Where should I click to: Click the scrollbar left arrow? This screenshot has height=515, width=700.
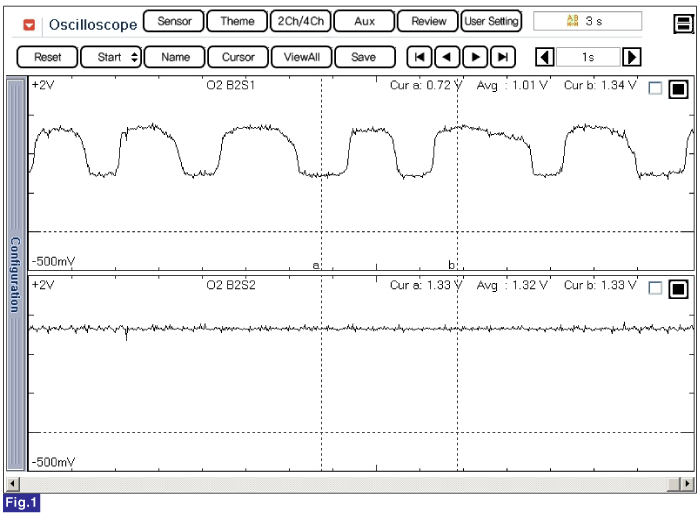(12, 484)
